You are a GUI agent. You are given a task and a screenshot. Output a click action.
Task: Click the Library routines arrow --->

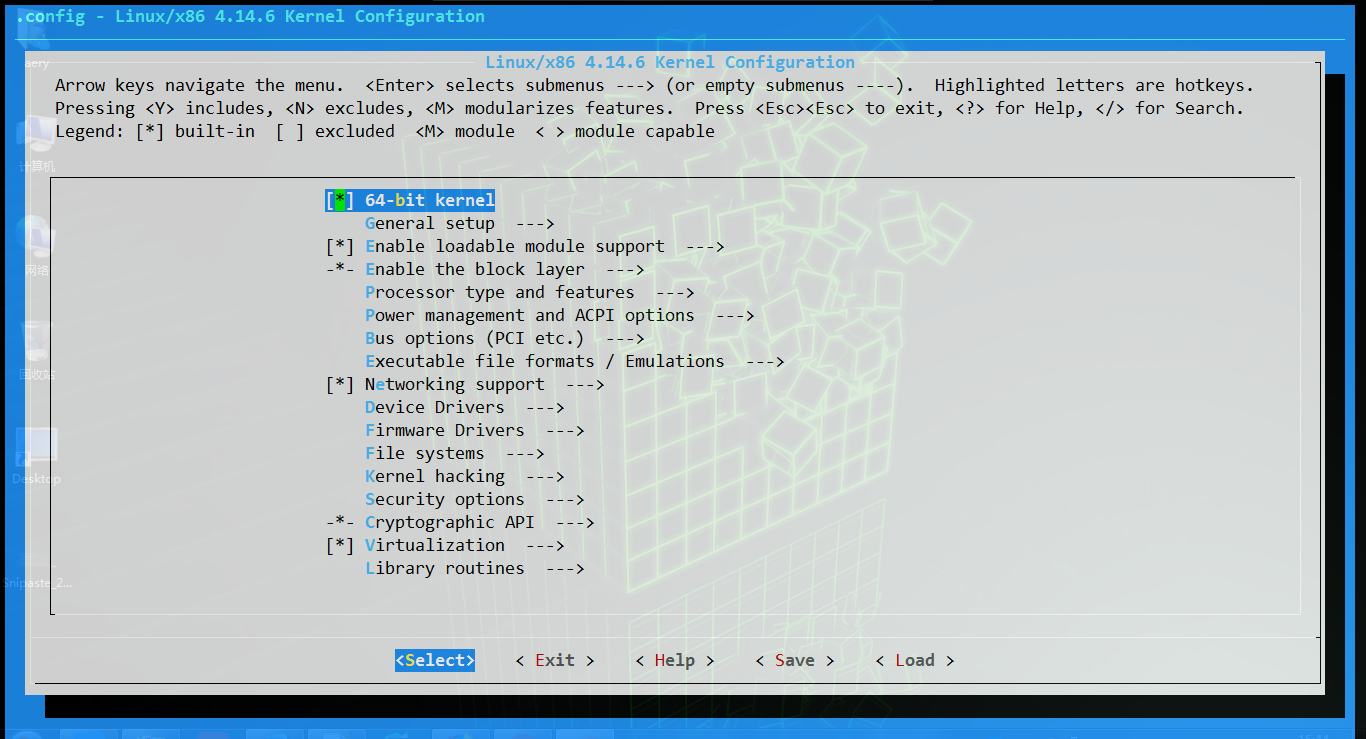(565, 568)
